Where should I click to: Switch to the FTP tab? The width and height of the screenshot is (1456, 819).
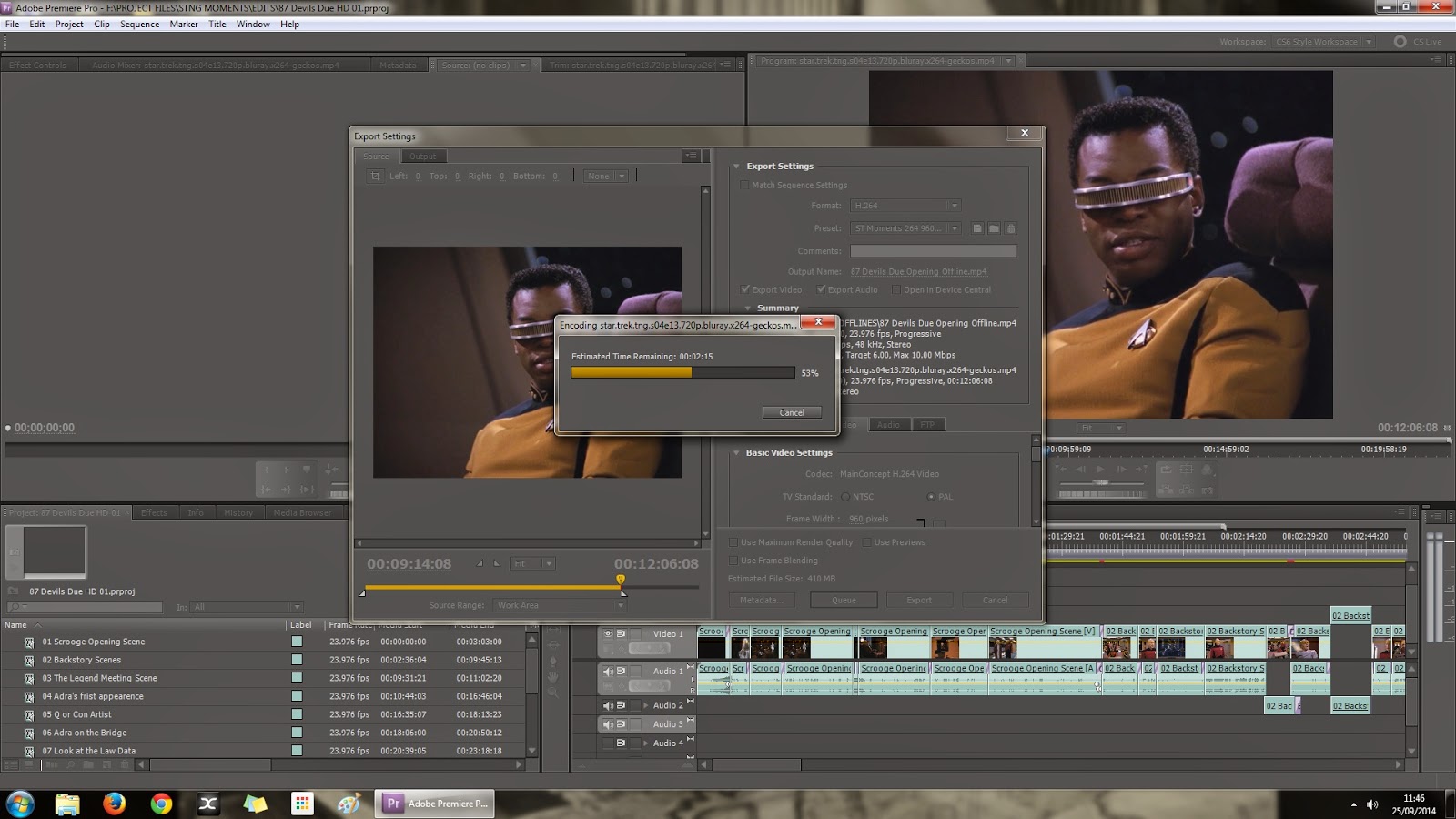[x=927, y=425]
